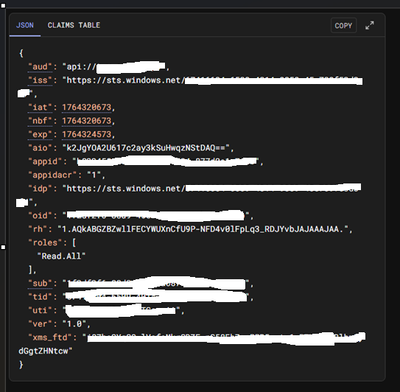The height and width of the screenshot is (392, 400).
Task: Select the "uti" claim key
Action: pyautogui.click(x=40, y=310)
